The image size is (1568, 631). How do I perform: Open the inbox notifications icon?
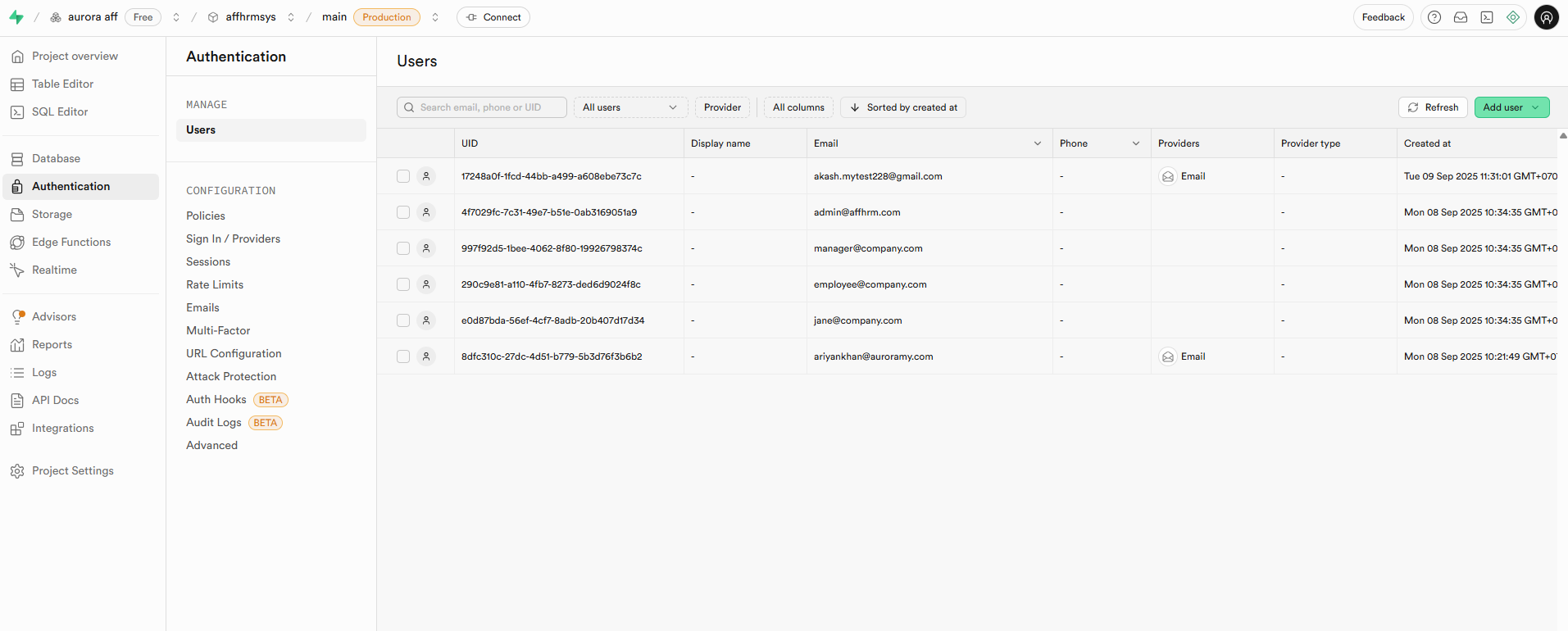coord(1461,17)
